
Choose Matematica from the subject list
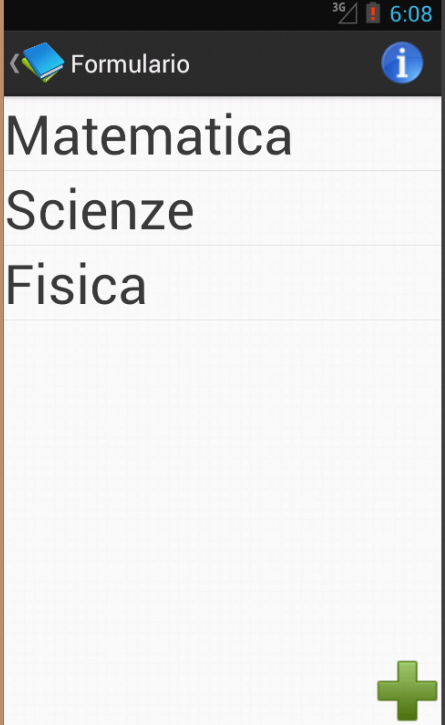[222, 135]
